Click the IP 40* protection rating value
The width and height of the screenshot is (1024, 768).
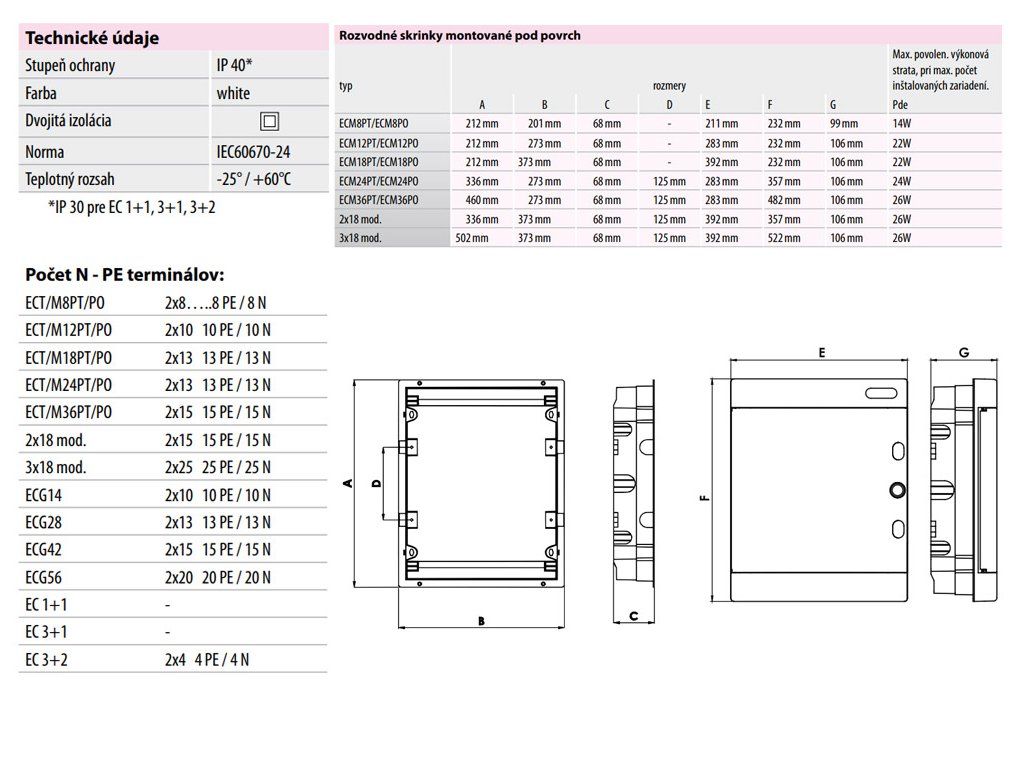(233, 65)
